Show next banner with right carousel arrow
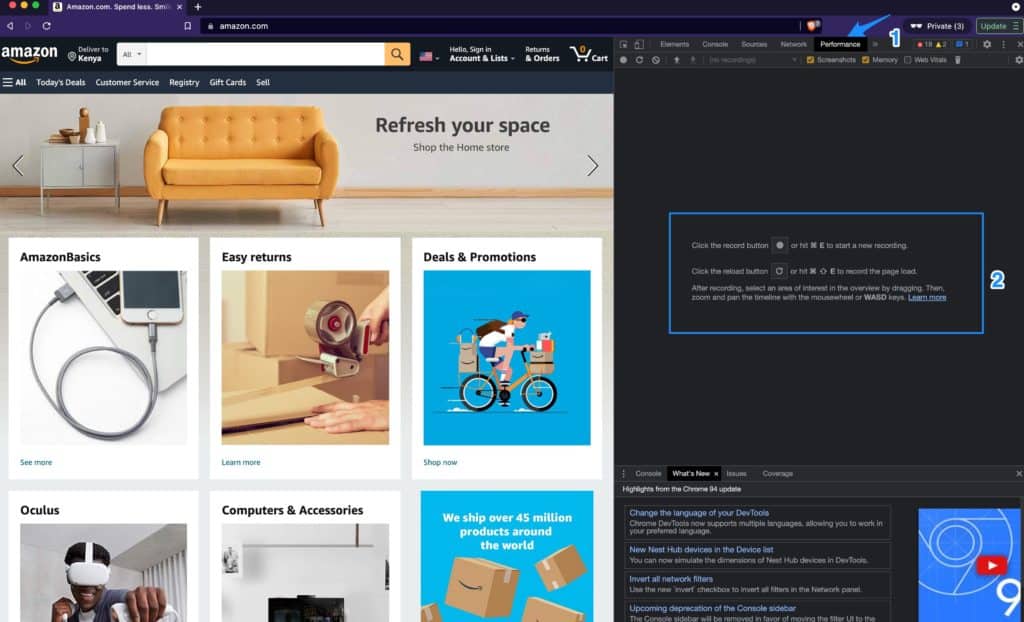The height and width of the screenshot is (622, 1024). pyautogui.click(x=592, y=165)
